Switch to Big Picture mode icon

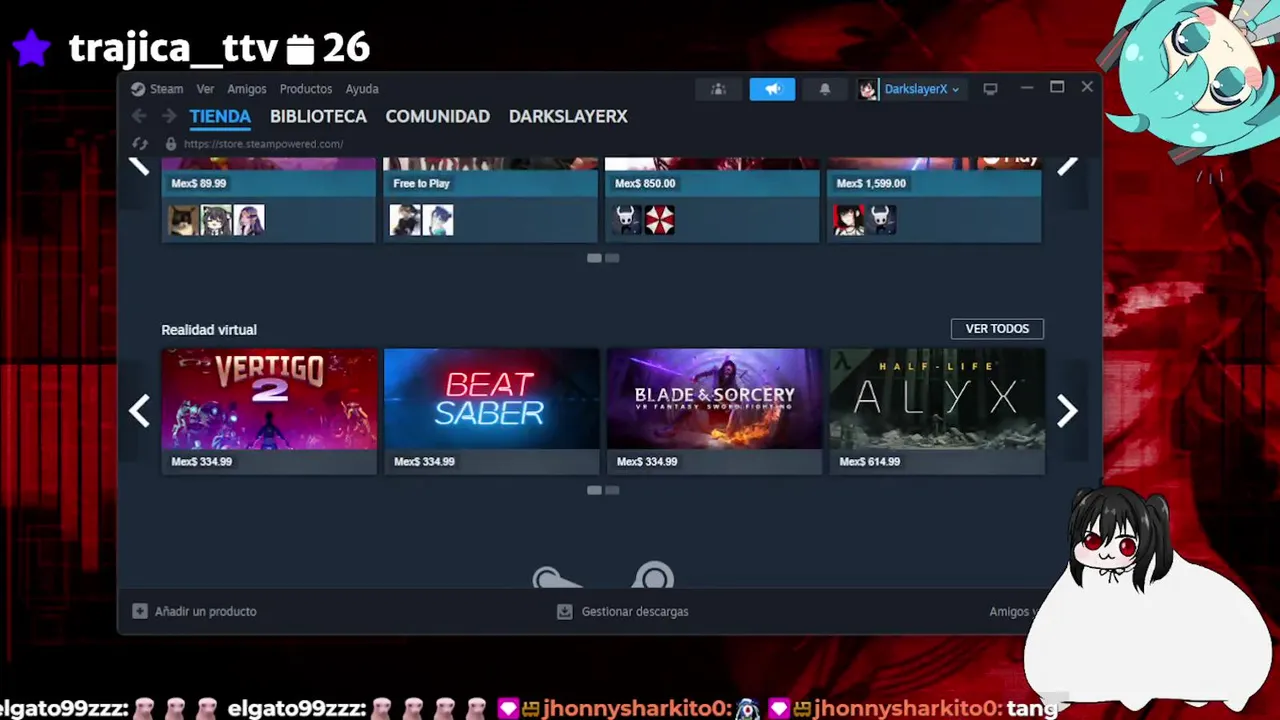[990, 89]
